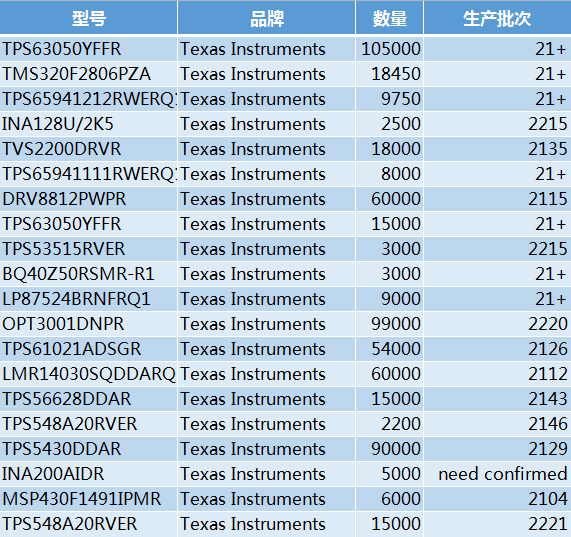
Task: Select the 品牌 column header
Action: click(x=267, y=17)
